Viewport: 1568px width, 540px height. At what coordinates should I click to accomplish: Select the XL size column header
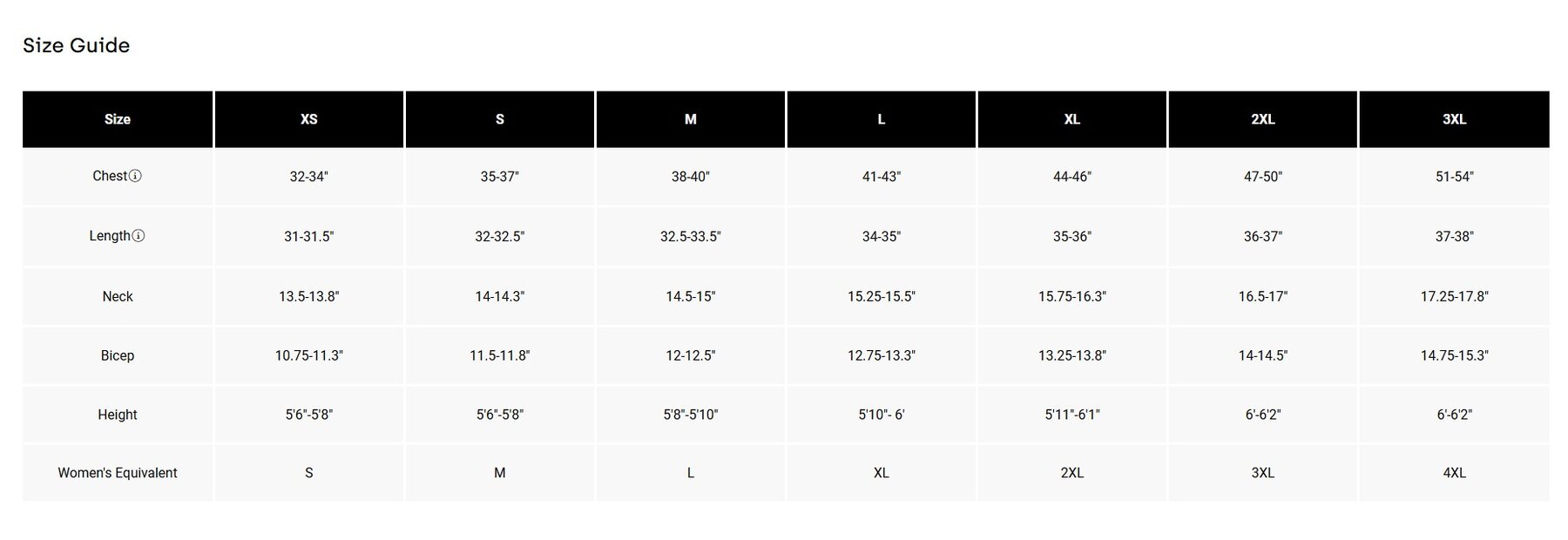point(1072,119)
